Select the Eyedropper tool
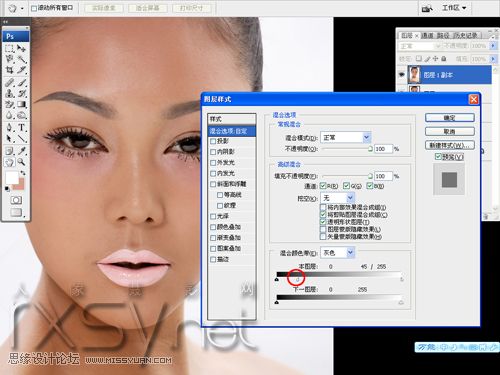 click(22, 151)
